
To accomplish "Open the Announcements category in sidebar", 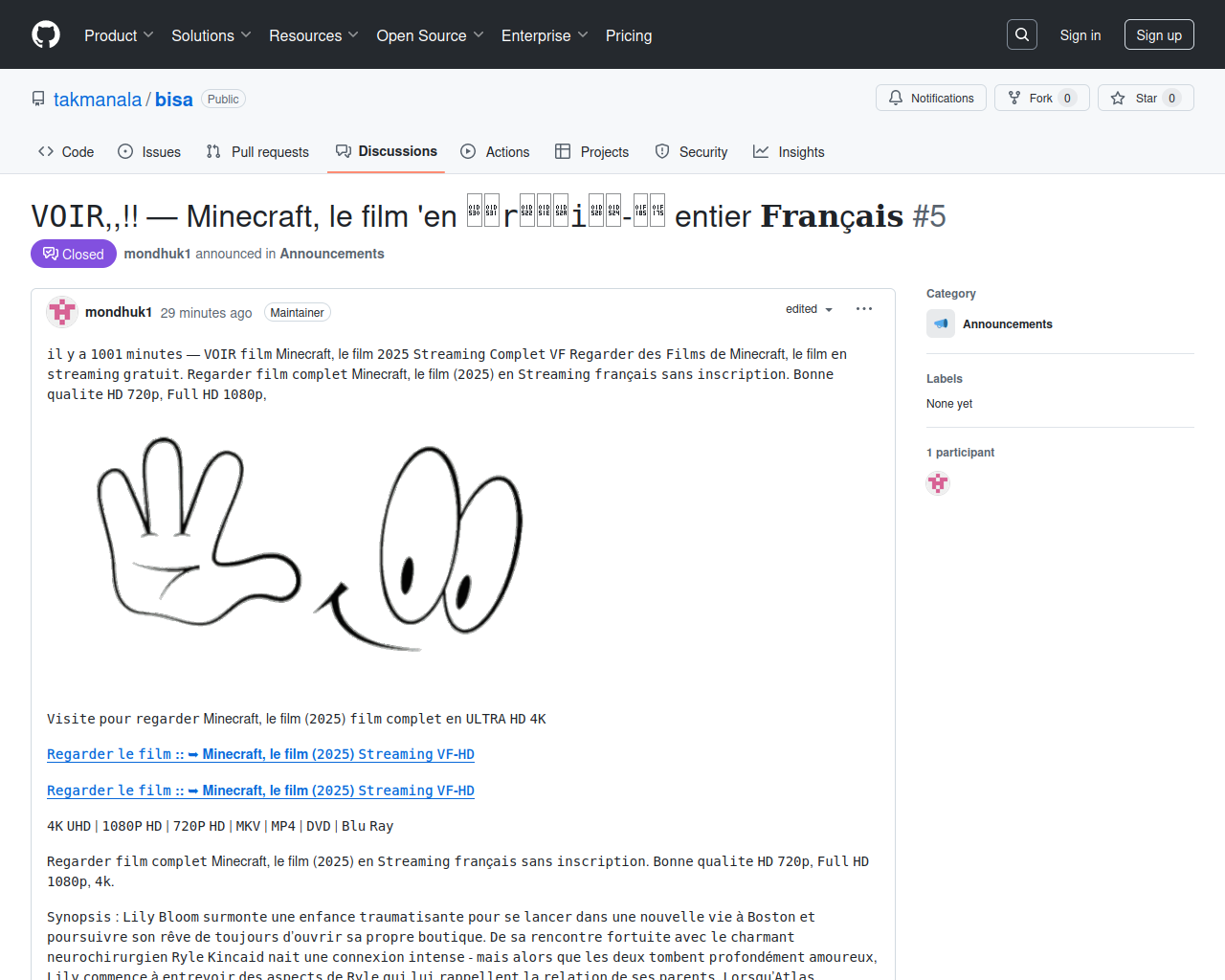I will point(1008,324).
